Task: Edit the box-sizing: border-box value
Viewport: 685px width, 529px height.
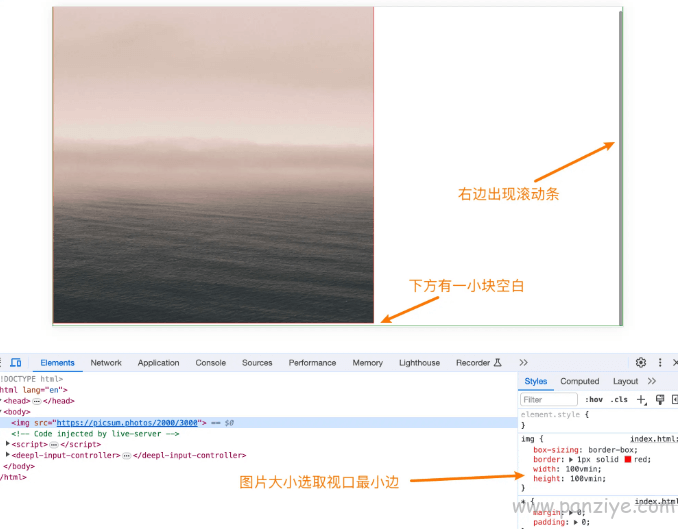Action: tap(612, 449)
